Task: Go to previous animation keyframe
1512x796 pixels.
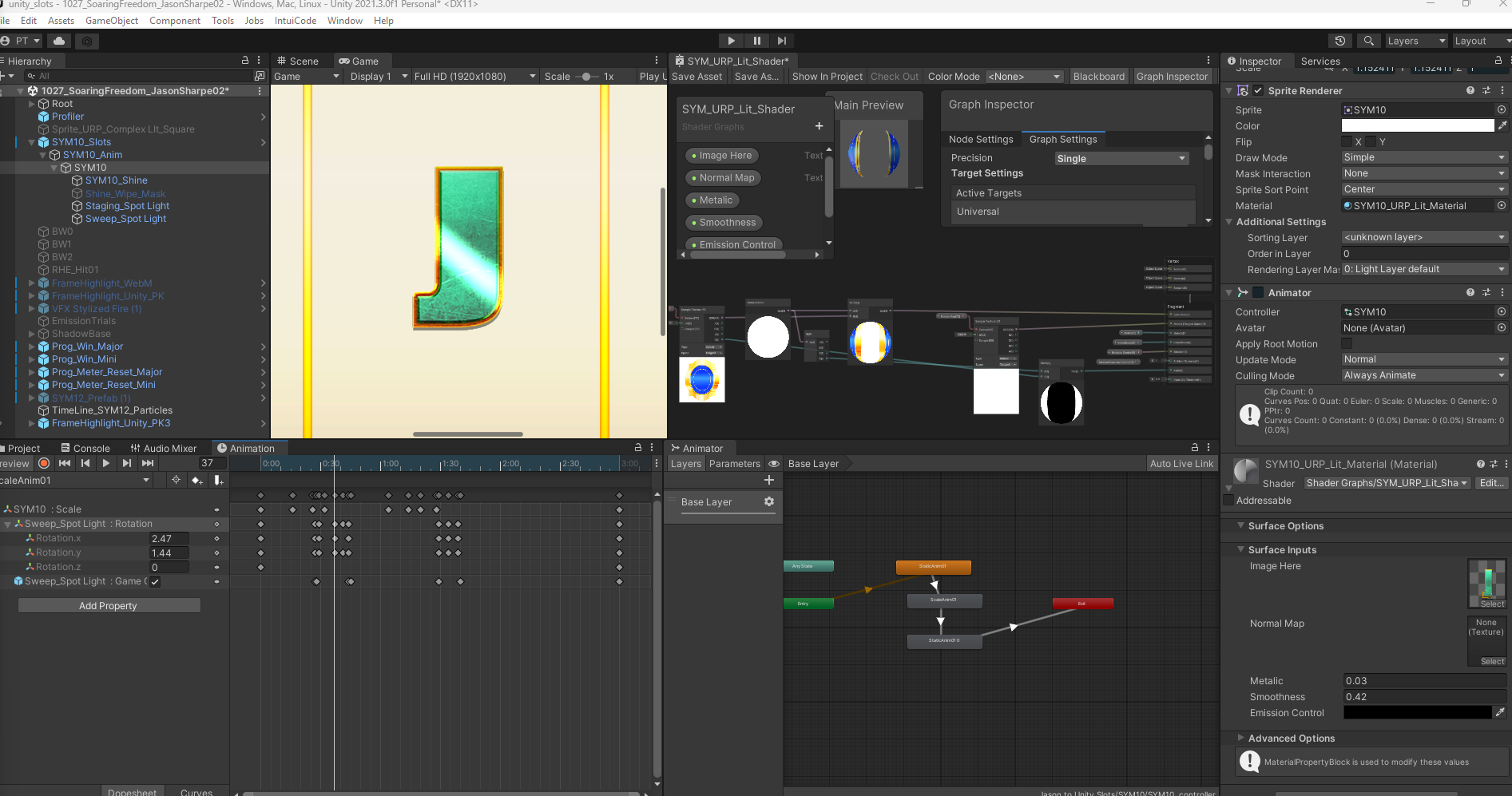Action: tap(85, 463)
